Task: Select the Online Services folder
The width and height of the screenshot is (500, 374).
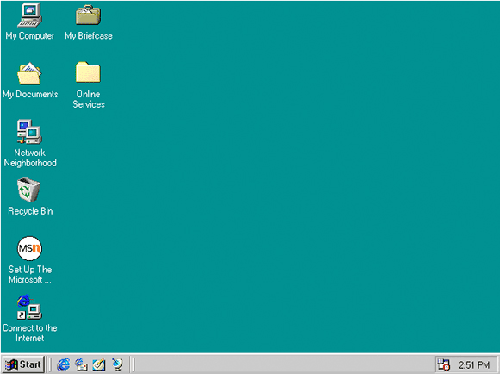Action: click(88, 72)
